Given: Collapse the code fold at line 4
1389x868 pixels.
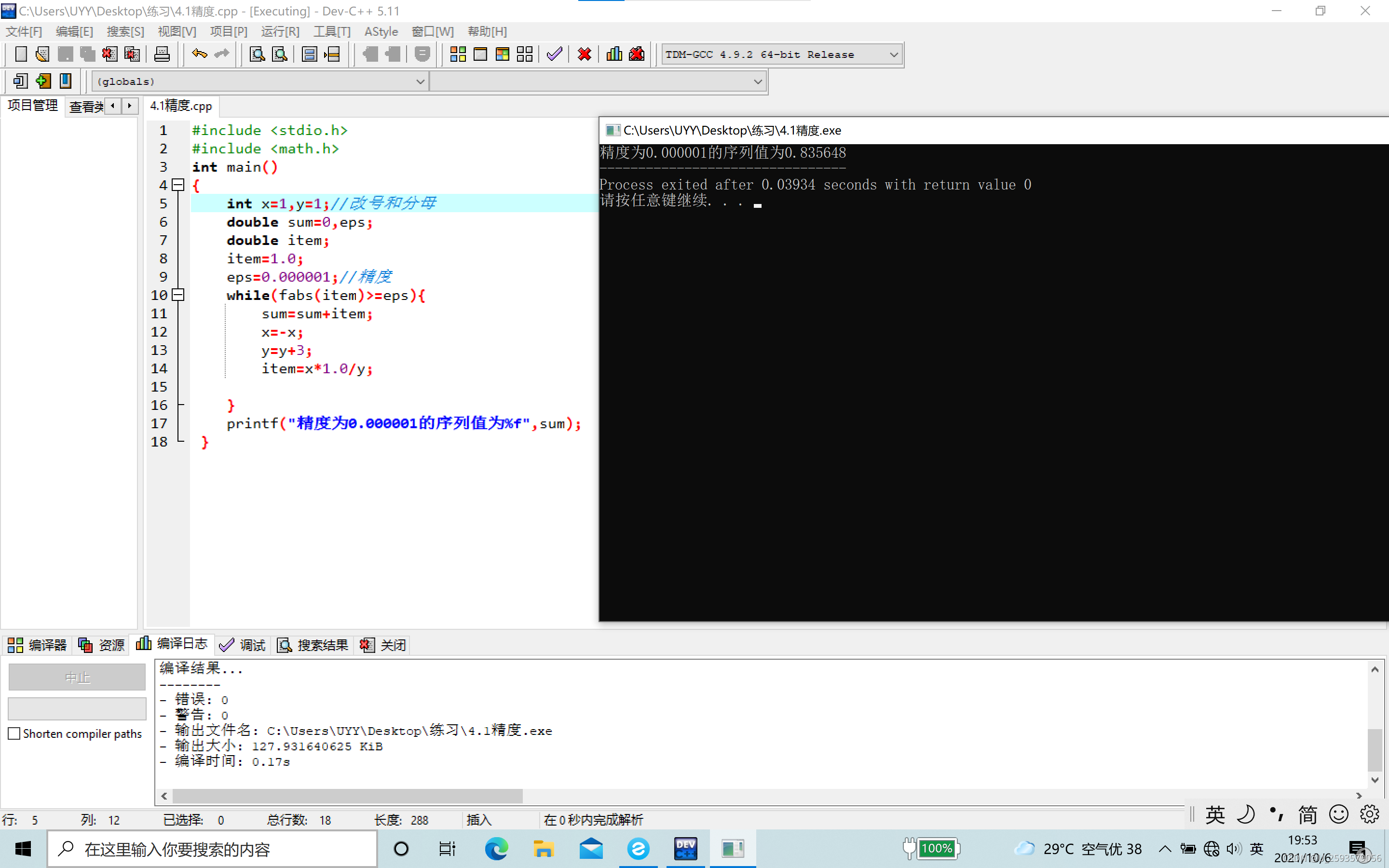Looking at the screenshot, I should pyautogui.click(x=178, y=185).
